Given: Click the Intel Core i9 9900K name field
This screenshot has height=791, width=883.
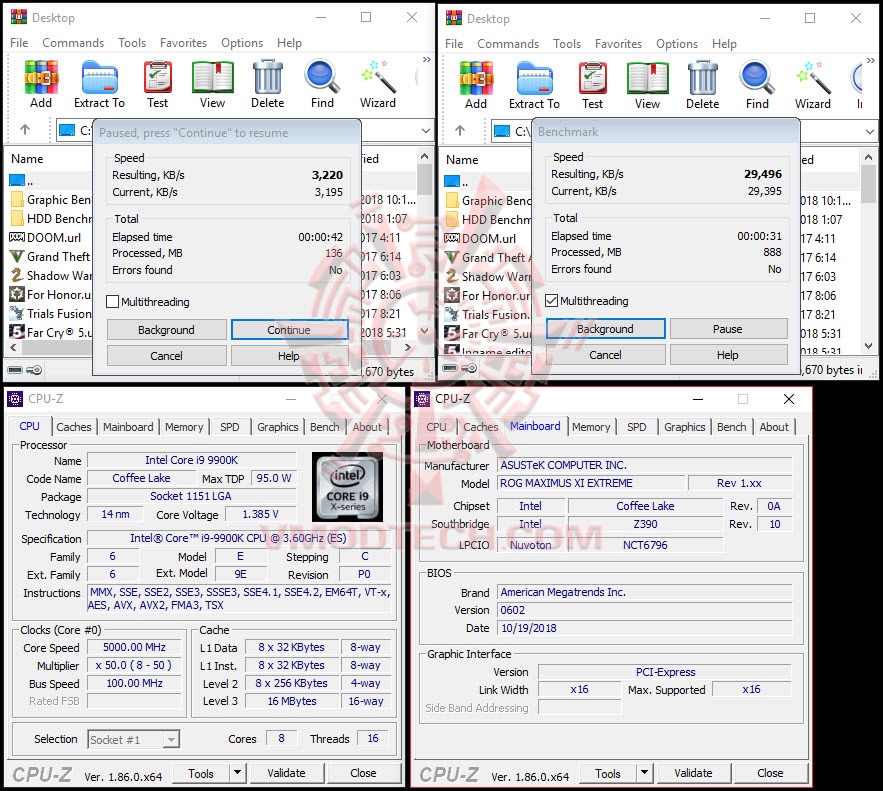Looking at the screenshot, I should tap(191, 460).
